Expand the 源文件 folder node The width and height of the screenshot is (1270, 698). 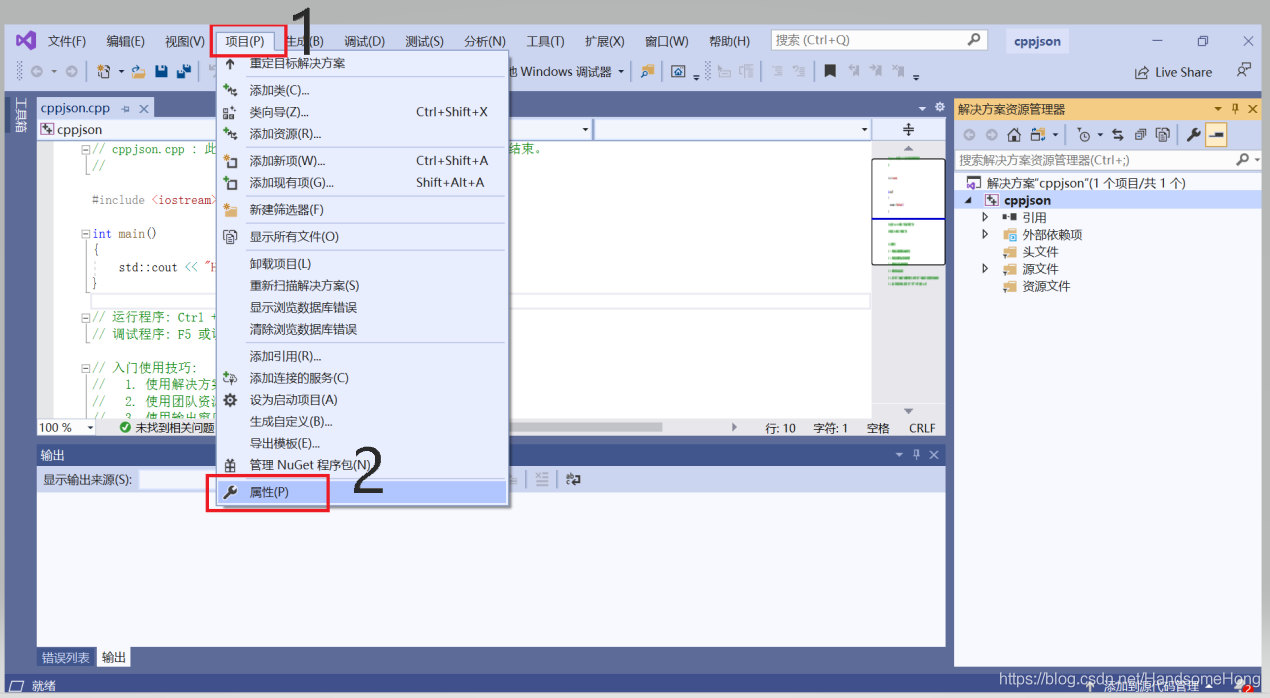(x=985, y=269)
